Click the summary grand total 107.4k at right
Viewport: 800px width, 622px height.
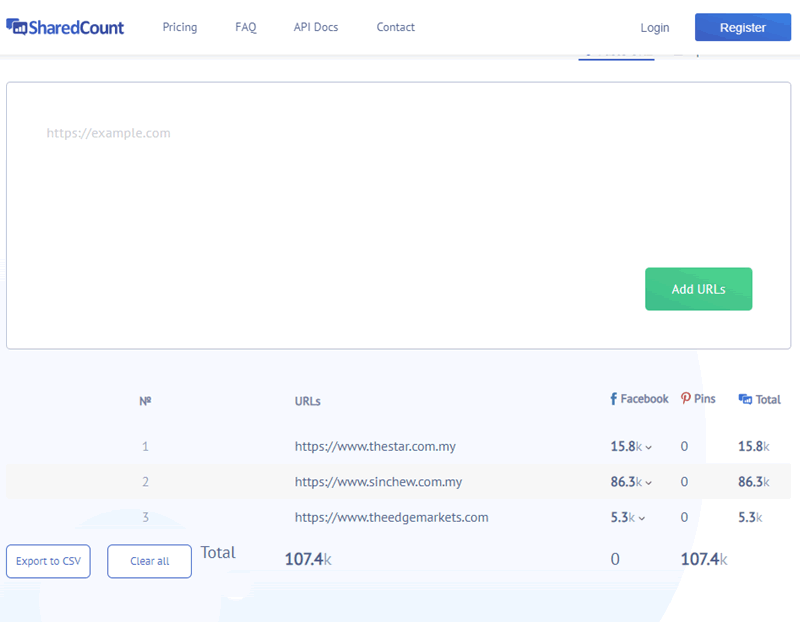704,559
